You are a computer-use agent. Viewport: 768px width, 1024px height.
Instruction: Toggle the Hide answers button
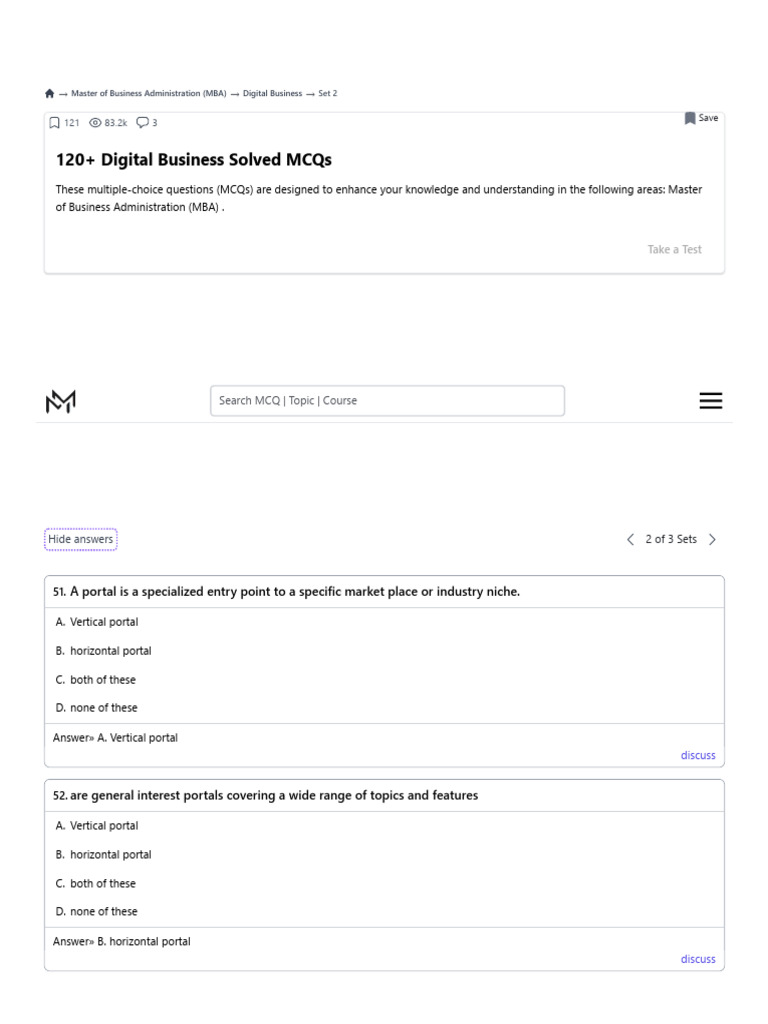click(x=81, y=539)
